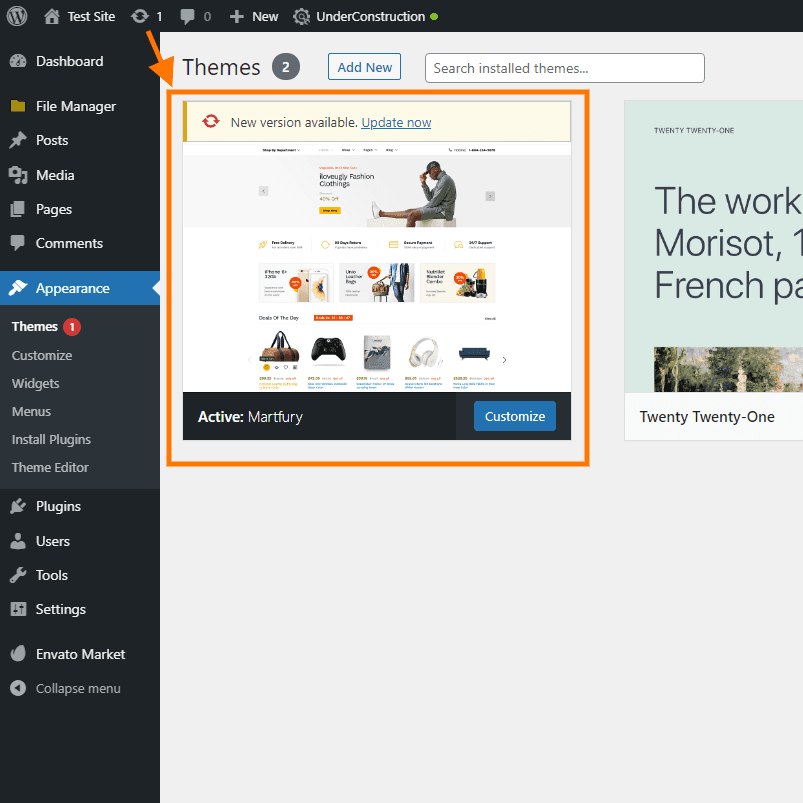Image resolution: width=803 pixels, height=803 pixels.
Task: Open Tools menu item
Action: pos(52,576)
